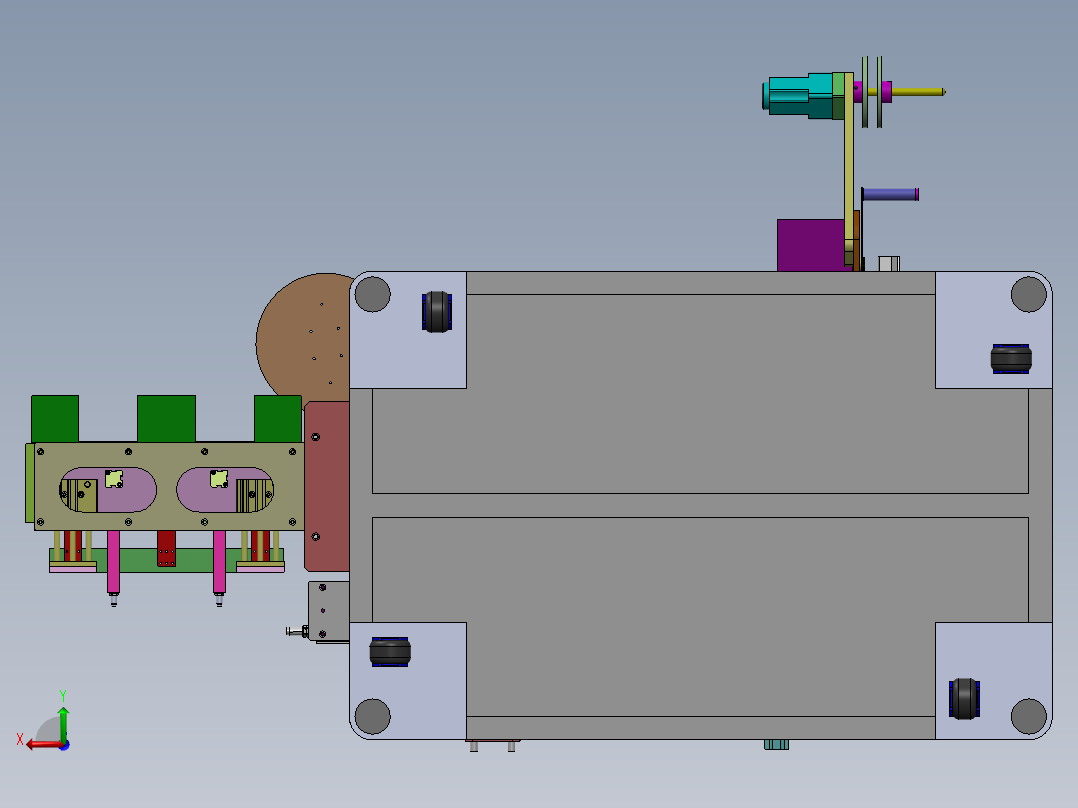Select the left pink vertical rod
1078x808 pixels.
[113, 561]
